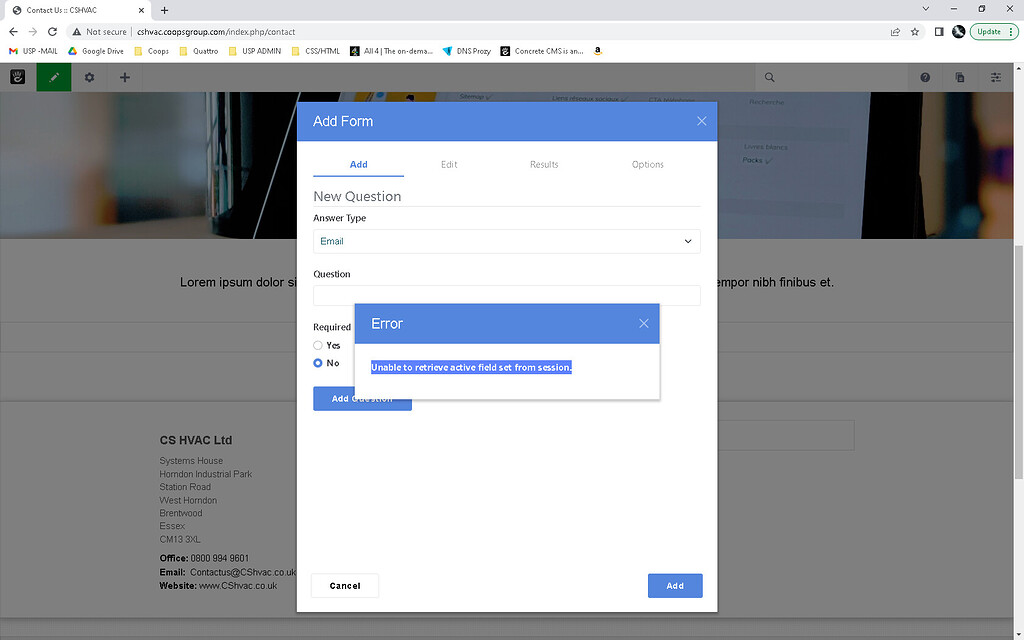1024x640 pixels.
Task: Click the pages/clipboard icon on the toolbar
Action: pos(960,77)
